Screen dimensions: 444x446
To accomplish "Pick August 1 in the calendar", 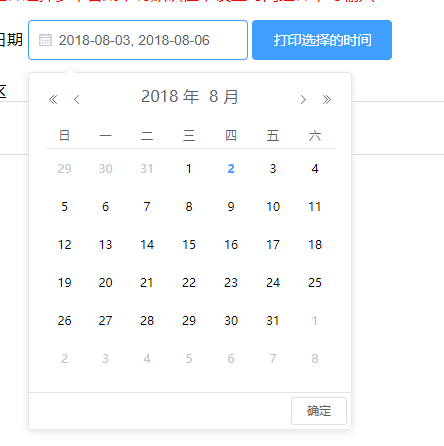I will click(x=189, y=169).
